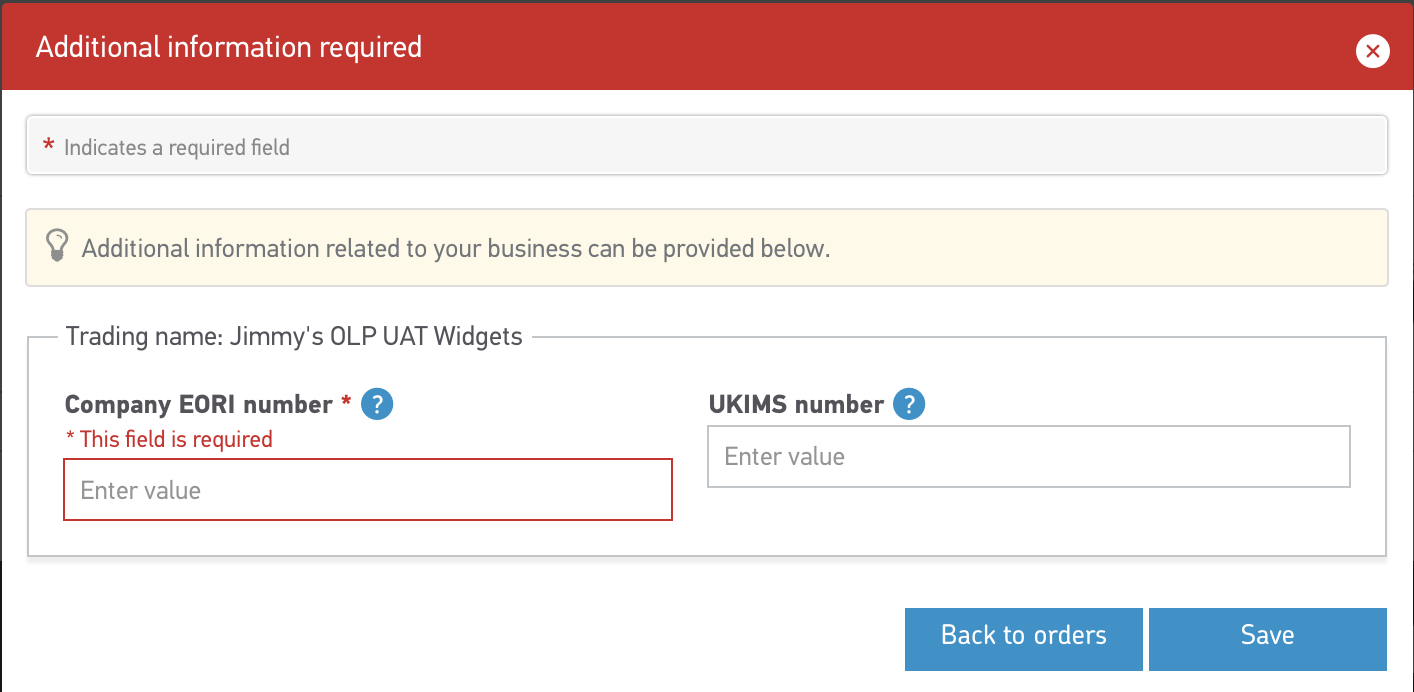
Task: Save the additional information form
Action: tap(1267, 636)
